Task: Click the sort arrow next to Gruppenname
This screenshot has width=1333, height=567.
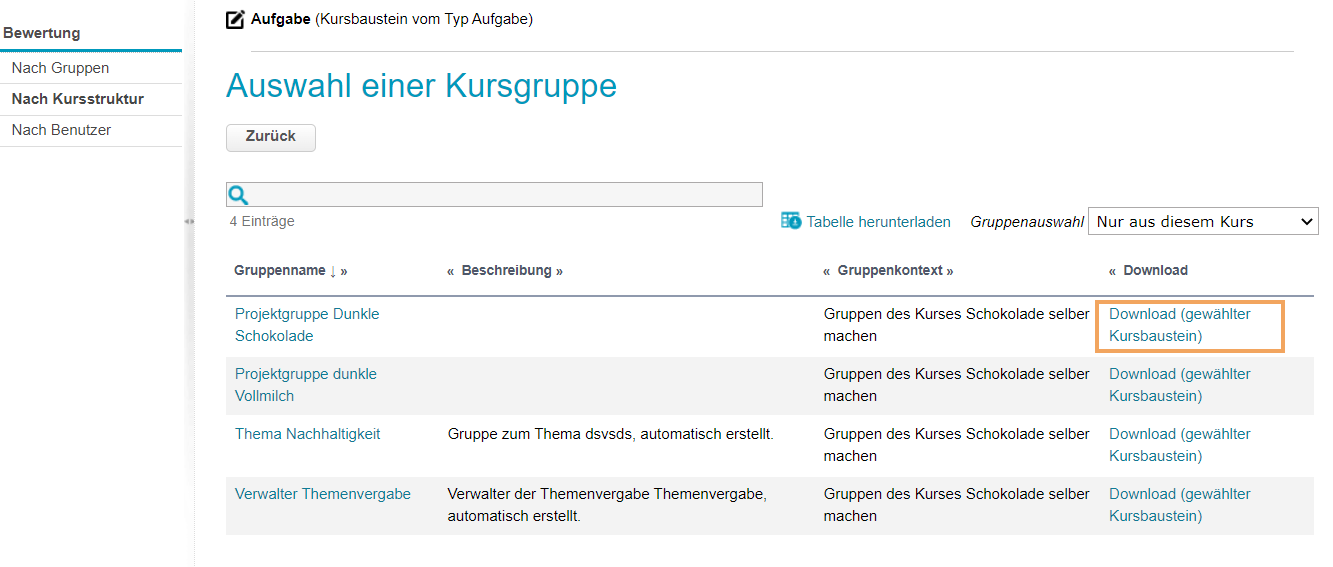Action: pos(332,271)
